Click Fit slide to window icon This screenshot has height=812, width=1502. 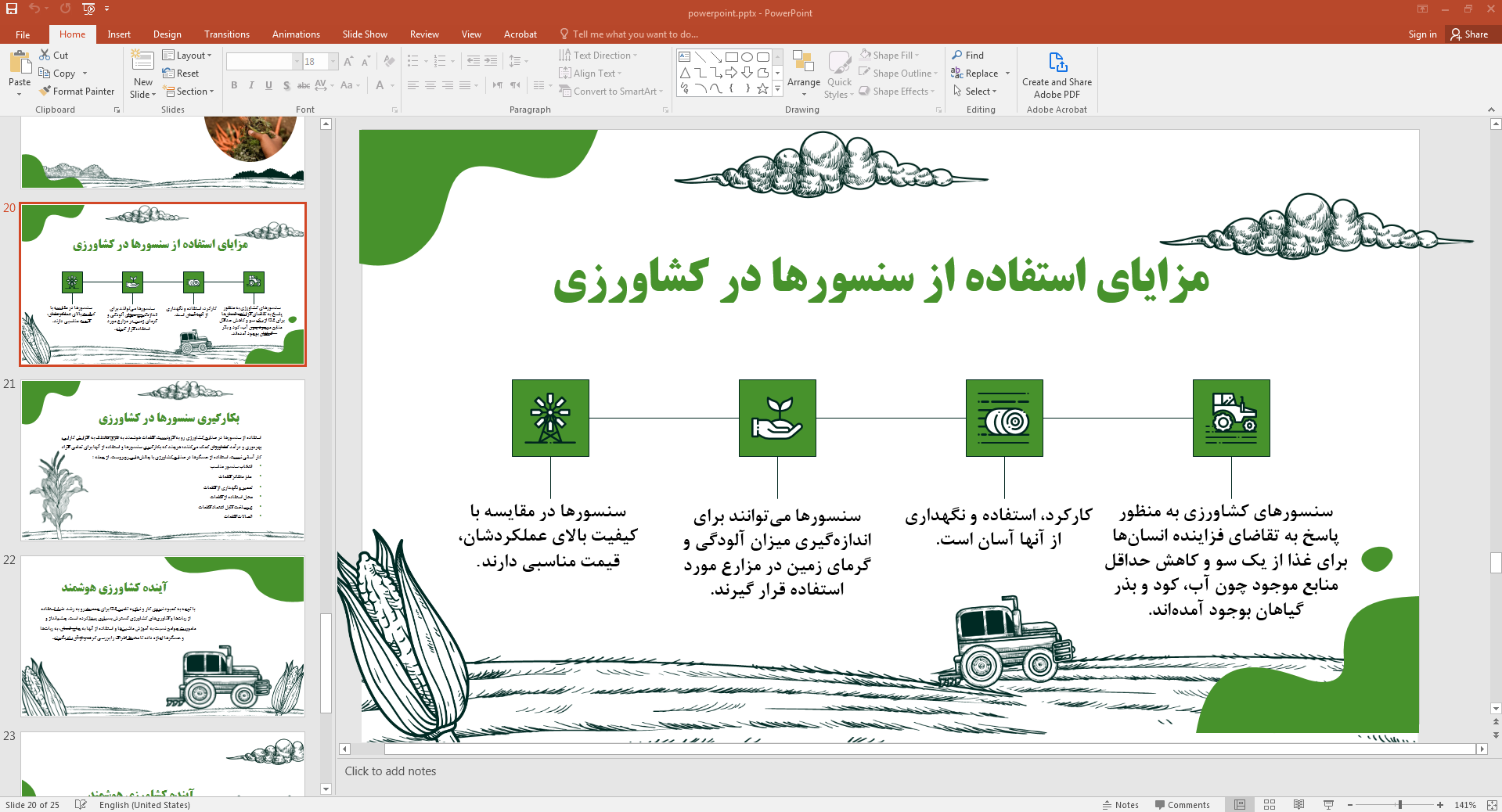[1491, 804]
